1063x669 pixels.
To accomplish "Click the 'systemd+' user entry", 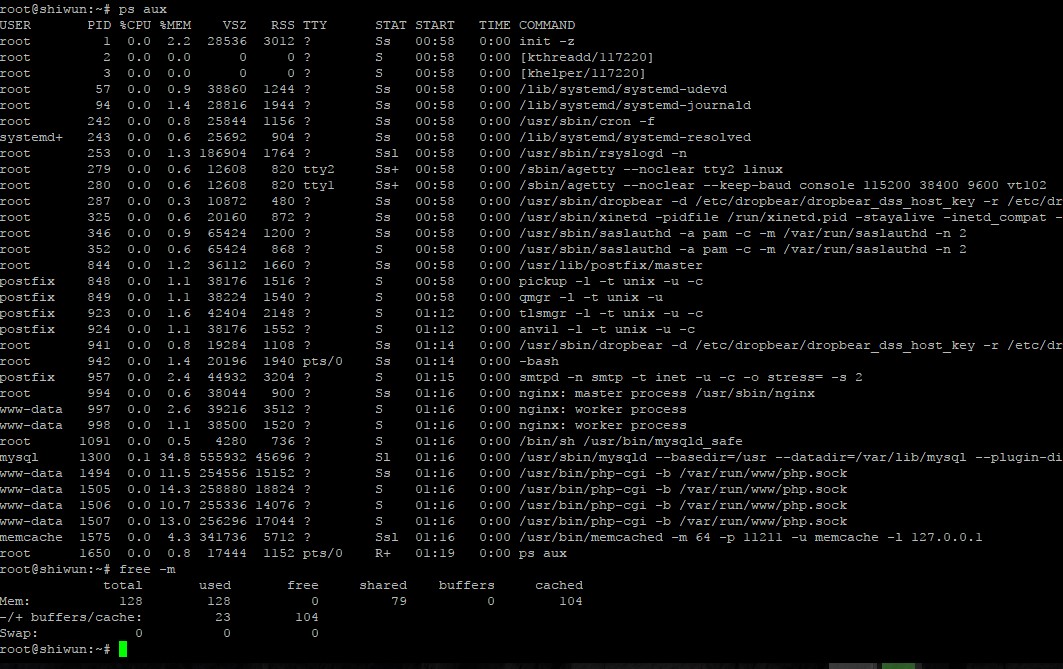I will point(31,137).
